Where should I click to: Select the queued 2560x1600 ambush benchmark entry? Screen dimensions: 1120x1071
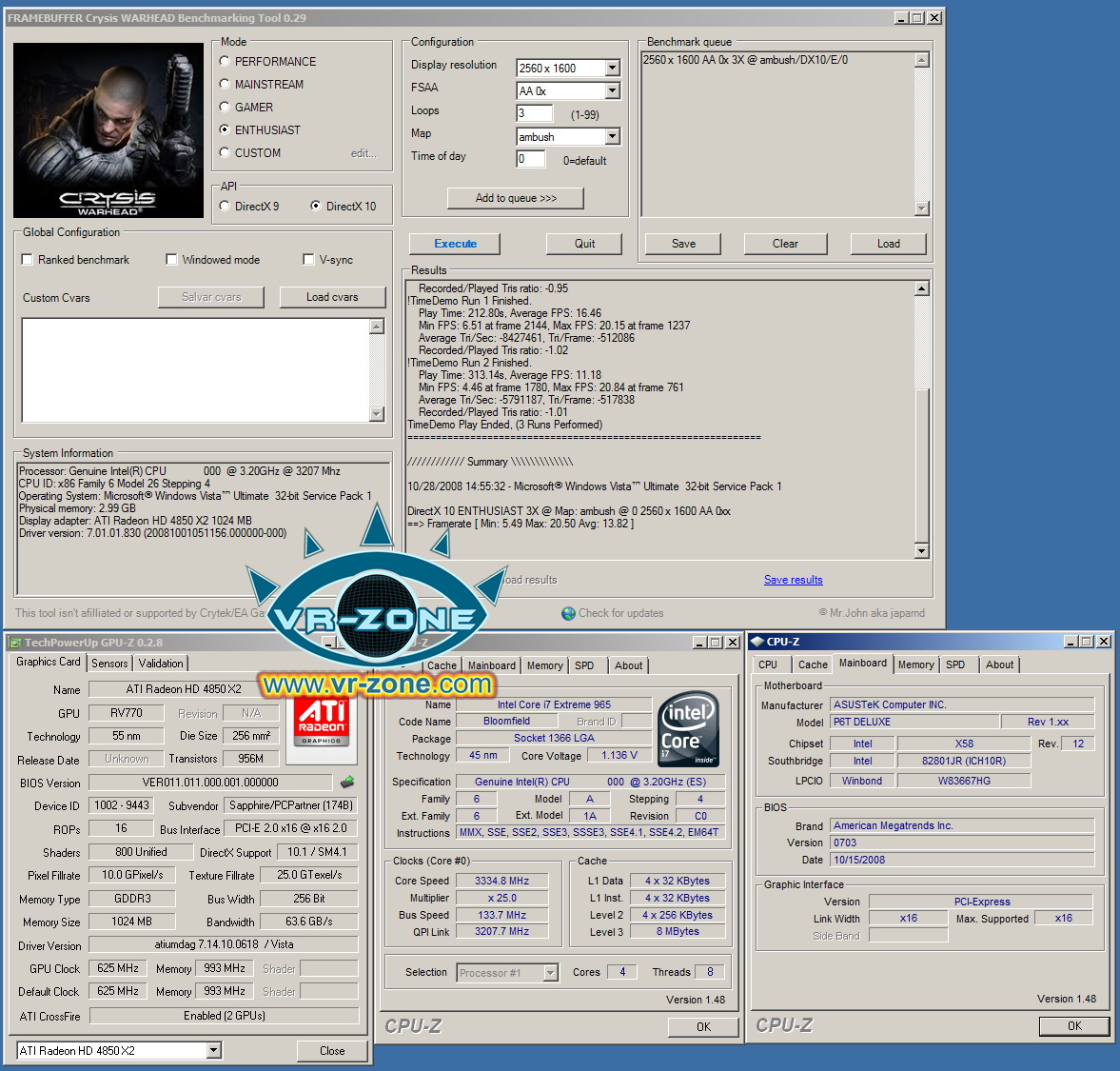[745, 60]
